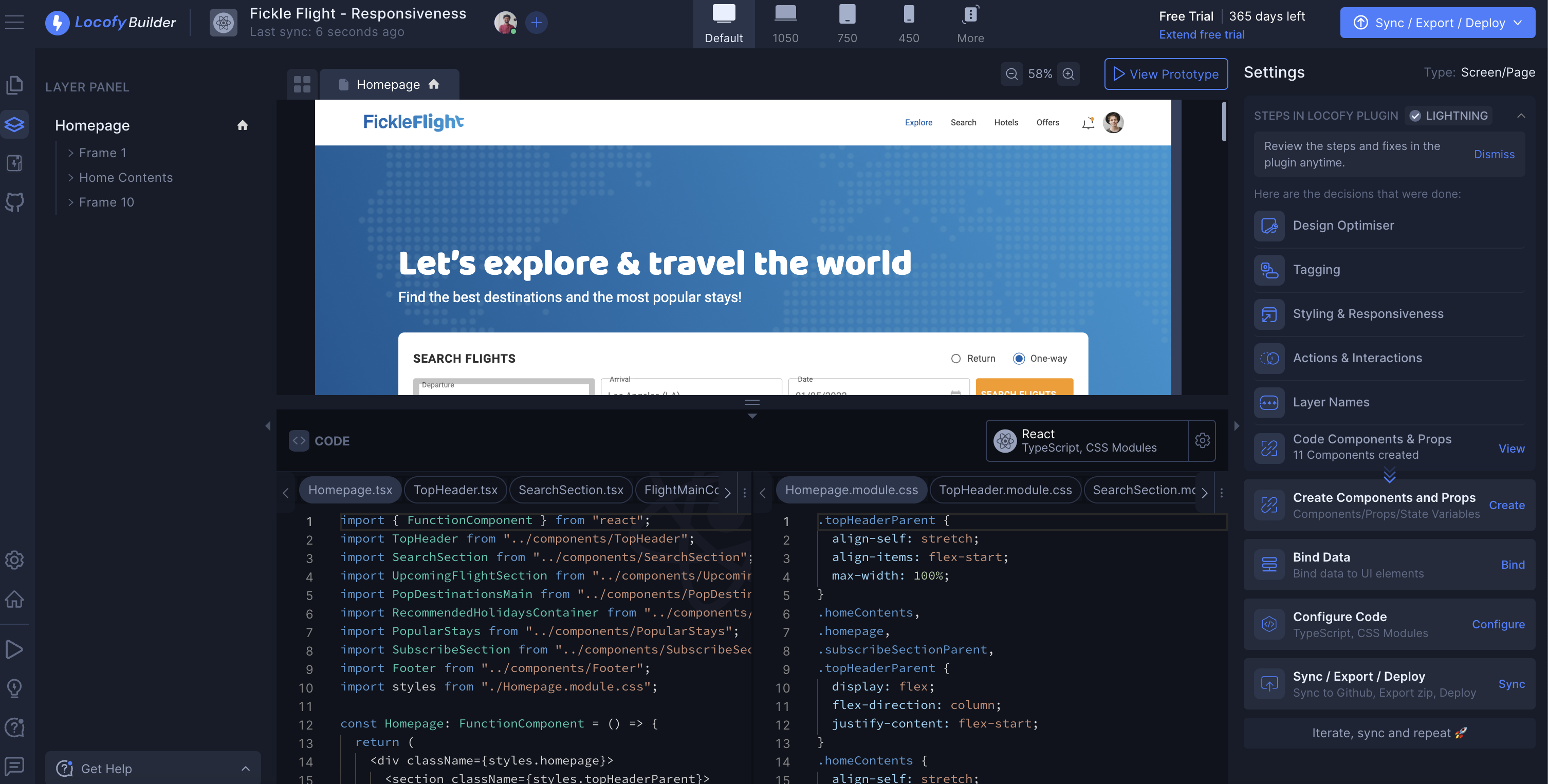Open the Homepage.module.css tab

851,490
